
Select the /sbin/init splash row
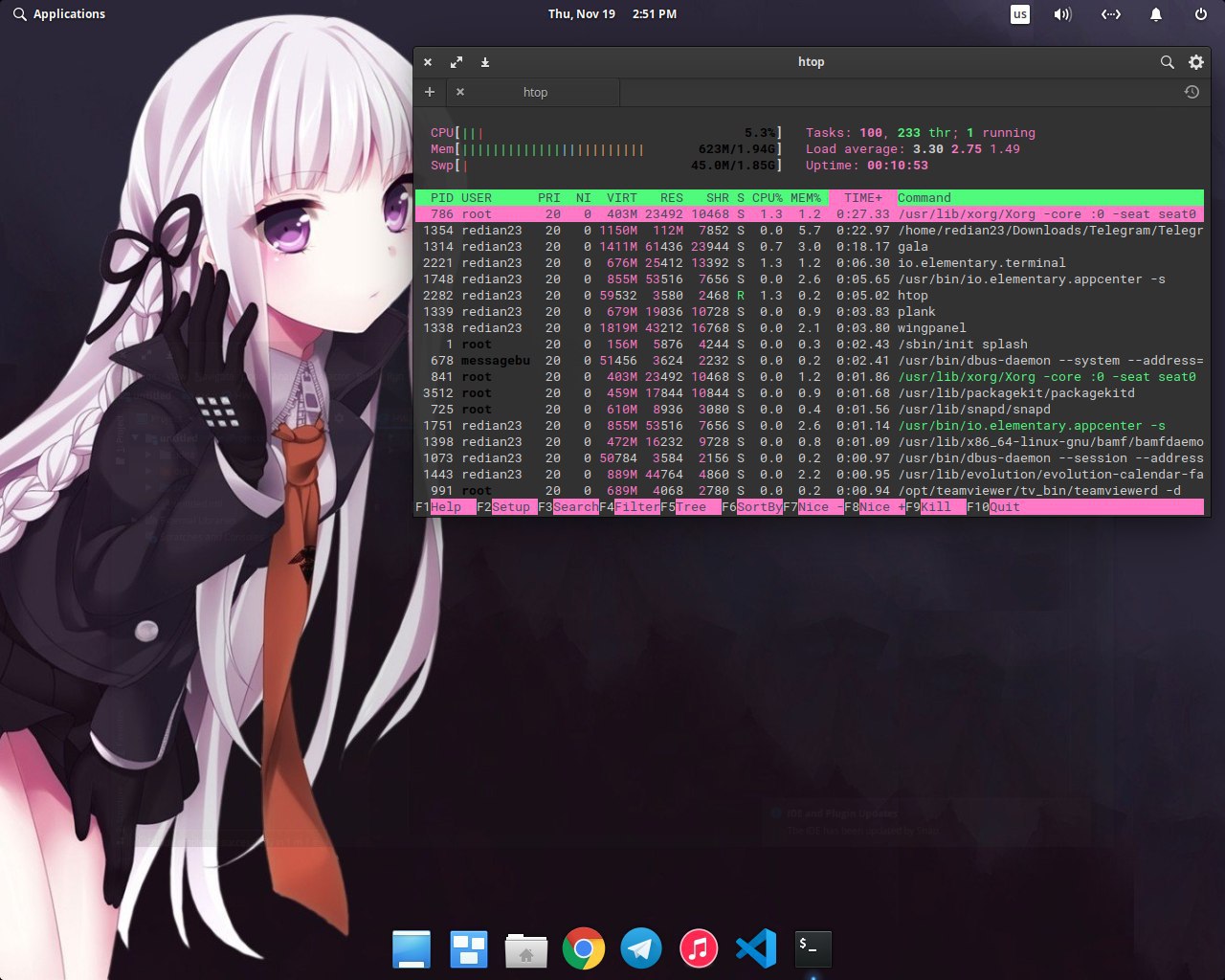[810, 345]
